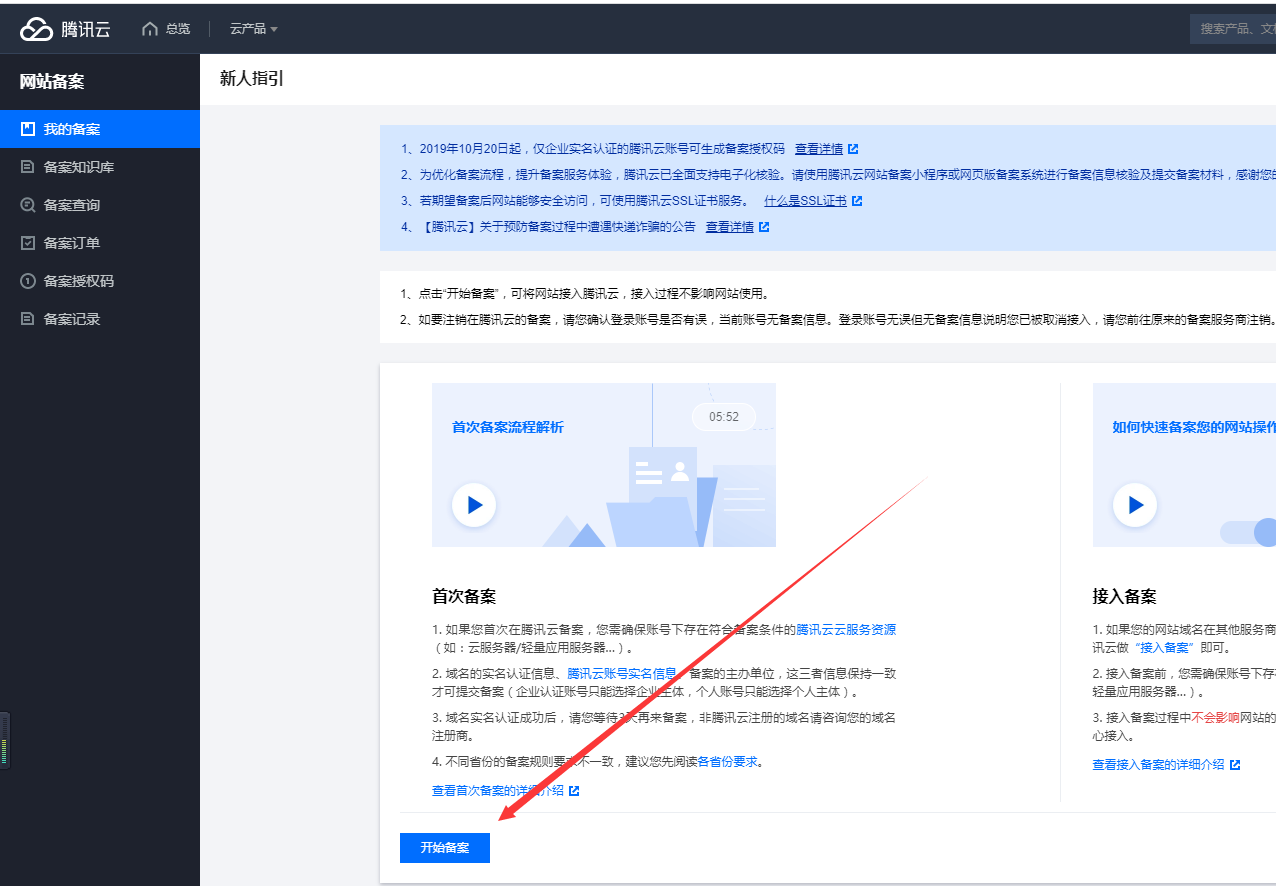
Task: Click external-link icon beside 什么是SSL证书
Action: pos(857,201)
